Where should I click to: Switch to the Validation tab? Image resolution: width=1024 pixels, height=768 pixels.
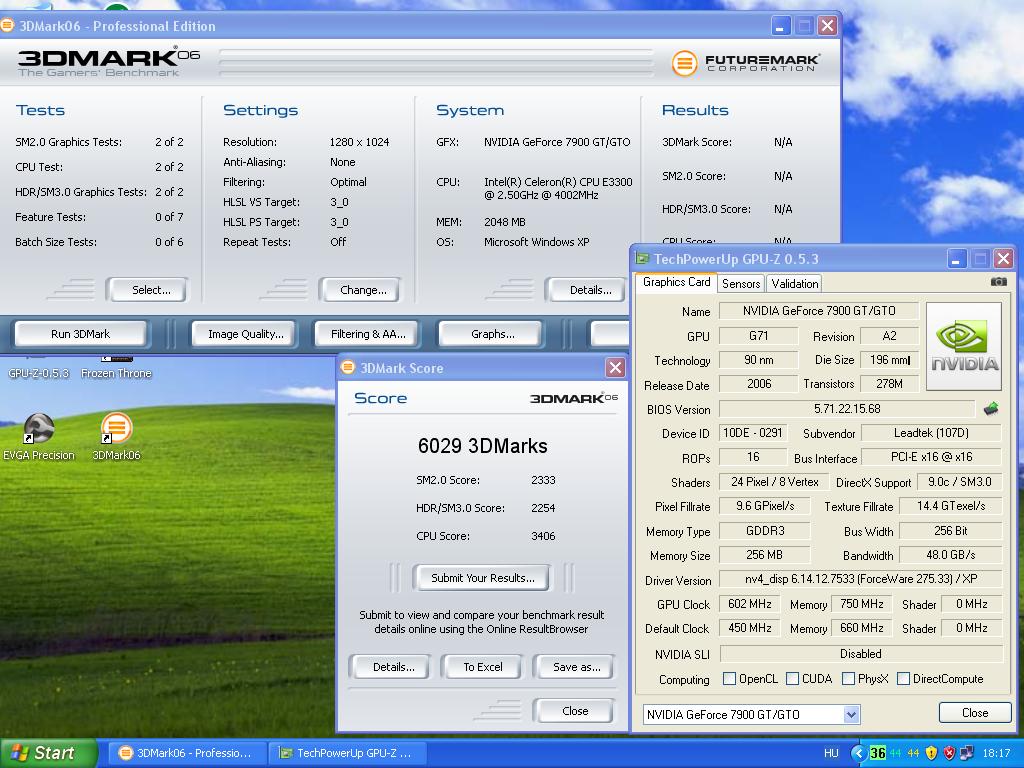click(794, 283)
